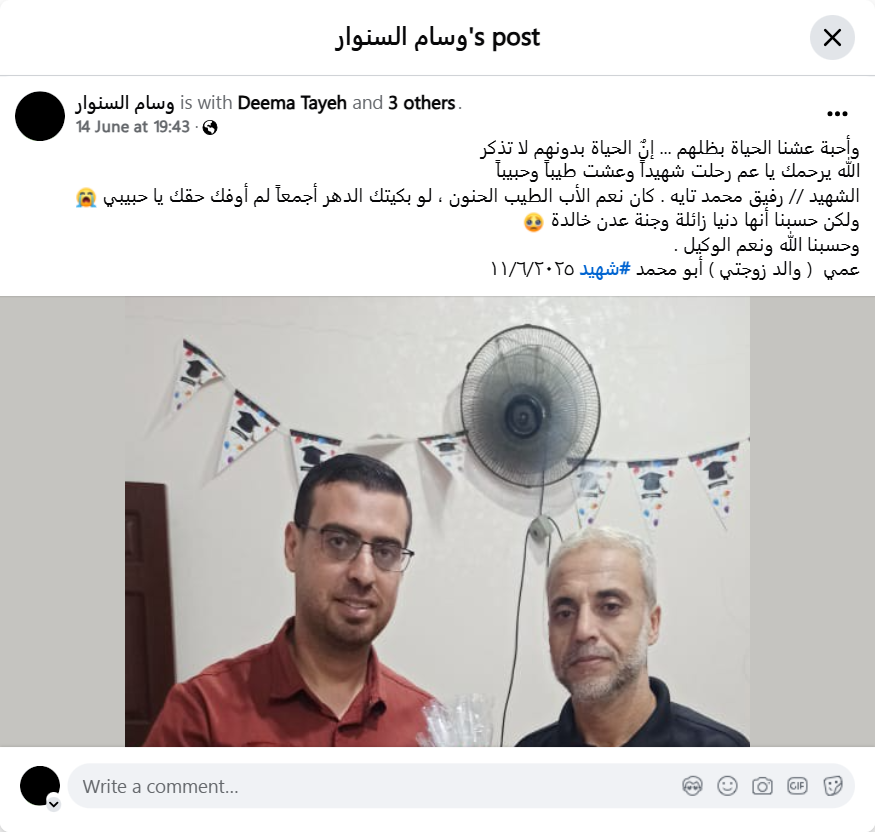Open the GIF picker

click(797, 786)
